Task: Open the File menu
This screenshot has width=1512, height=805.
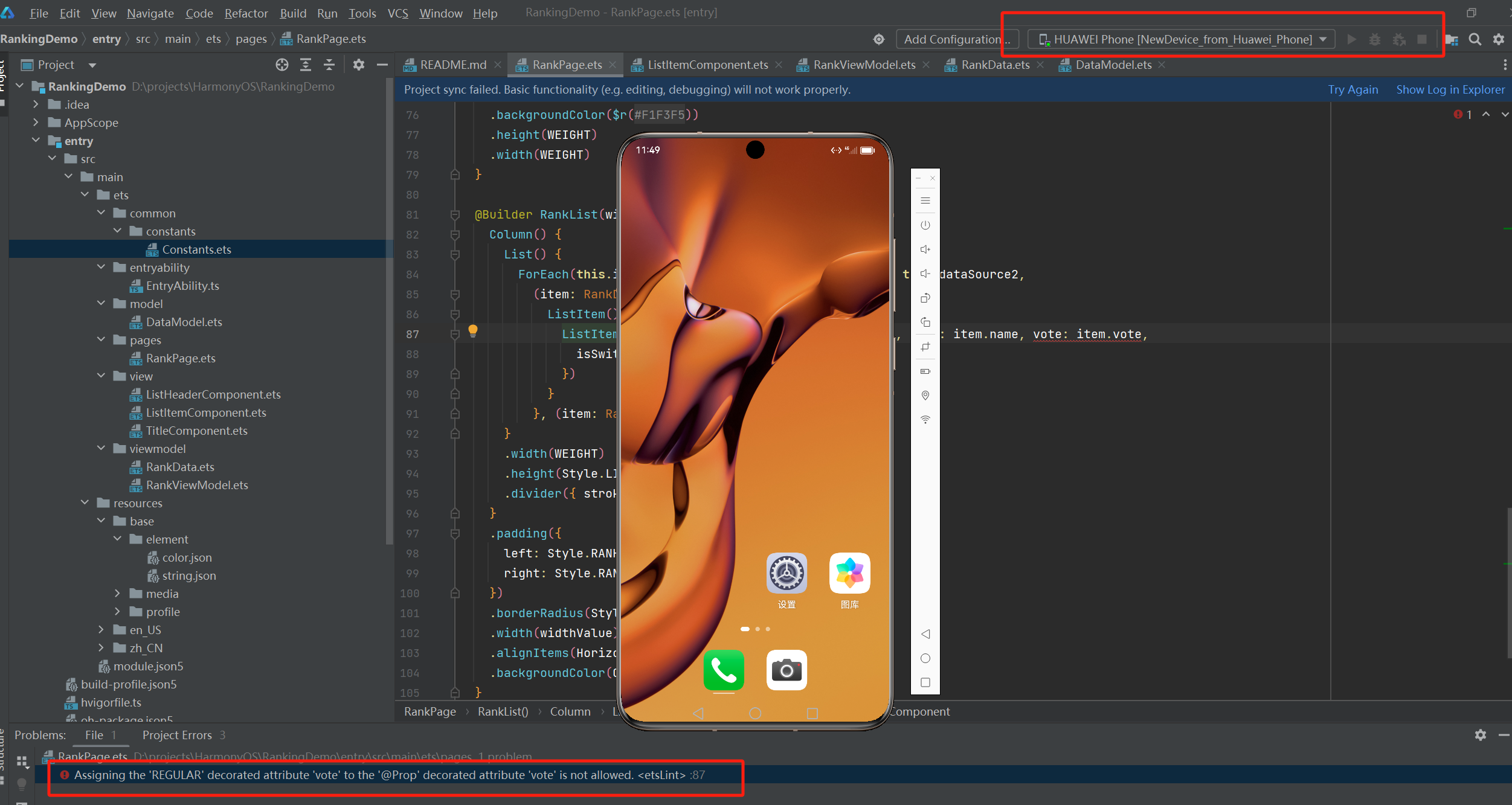Action: pos(39,13)
